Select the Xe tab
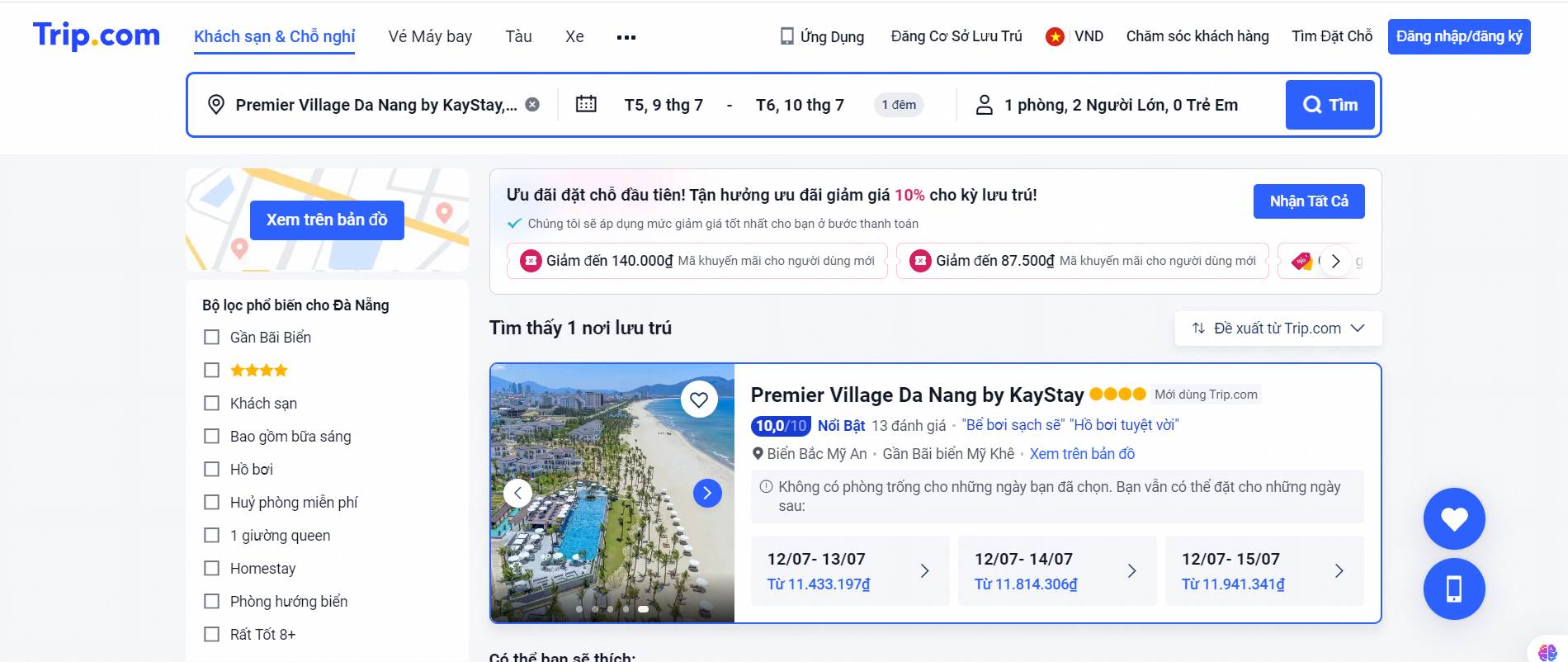The image size is (1568, 662). click(x=574, y=36)
